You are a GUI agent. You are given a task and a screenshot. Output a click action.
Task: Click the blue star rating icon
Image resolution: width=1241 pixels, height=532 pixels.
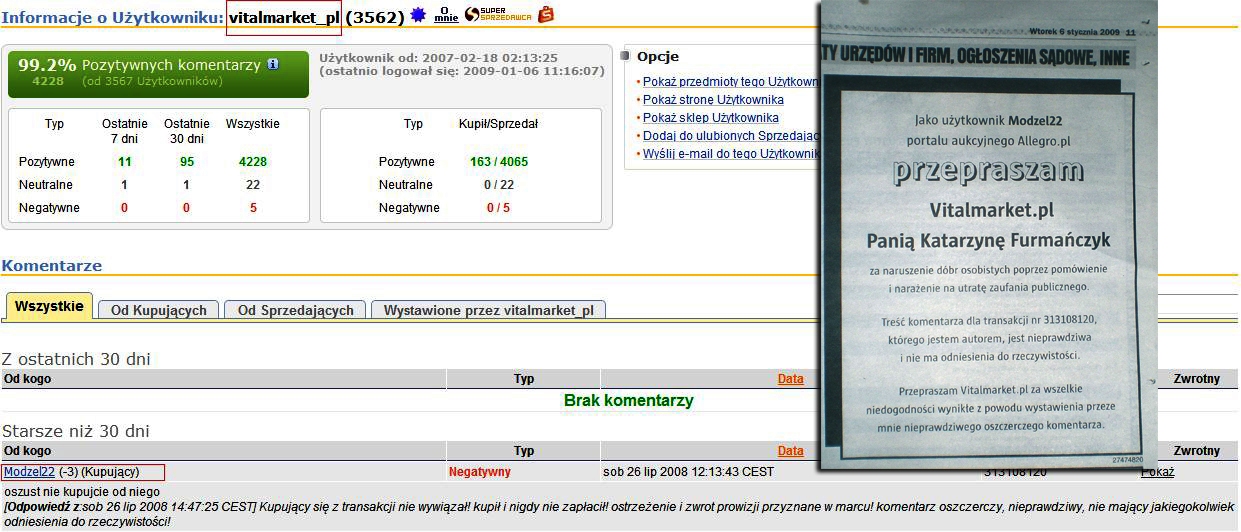click(x=419, y=15)
